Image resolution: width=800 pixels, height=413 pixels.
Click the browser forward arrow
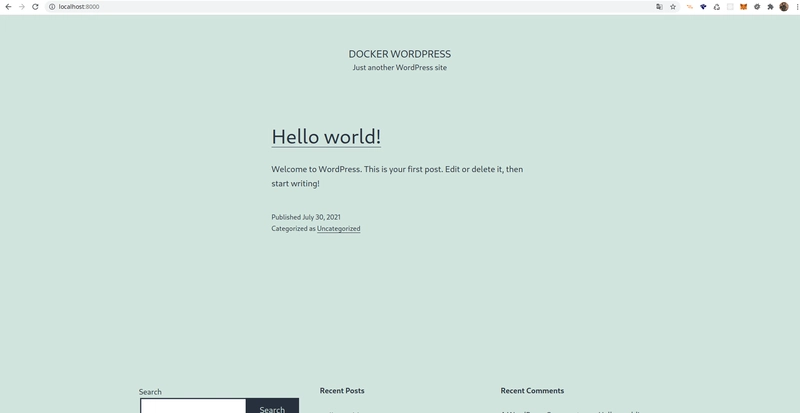[21, 7]
